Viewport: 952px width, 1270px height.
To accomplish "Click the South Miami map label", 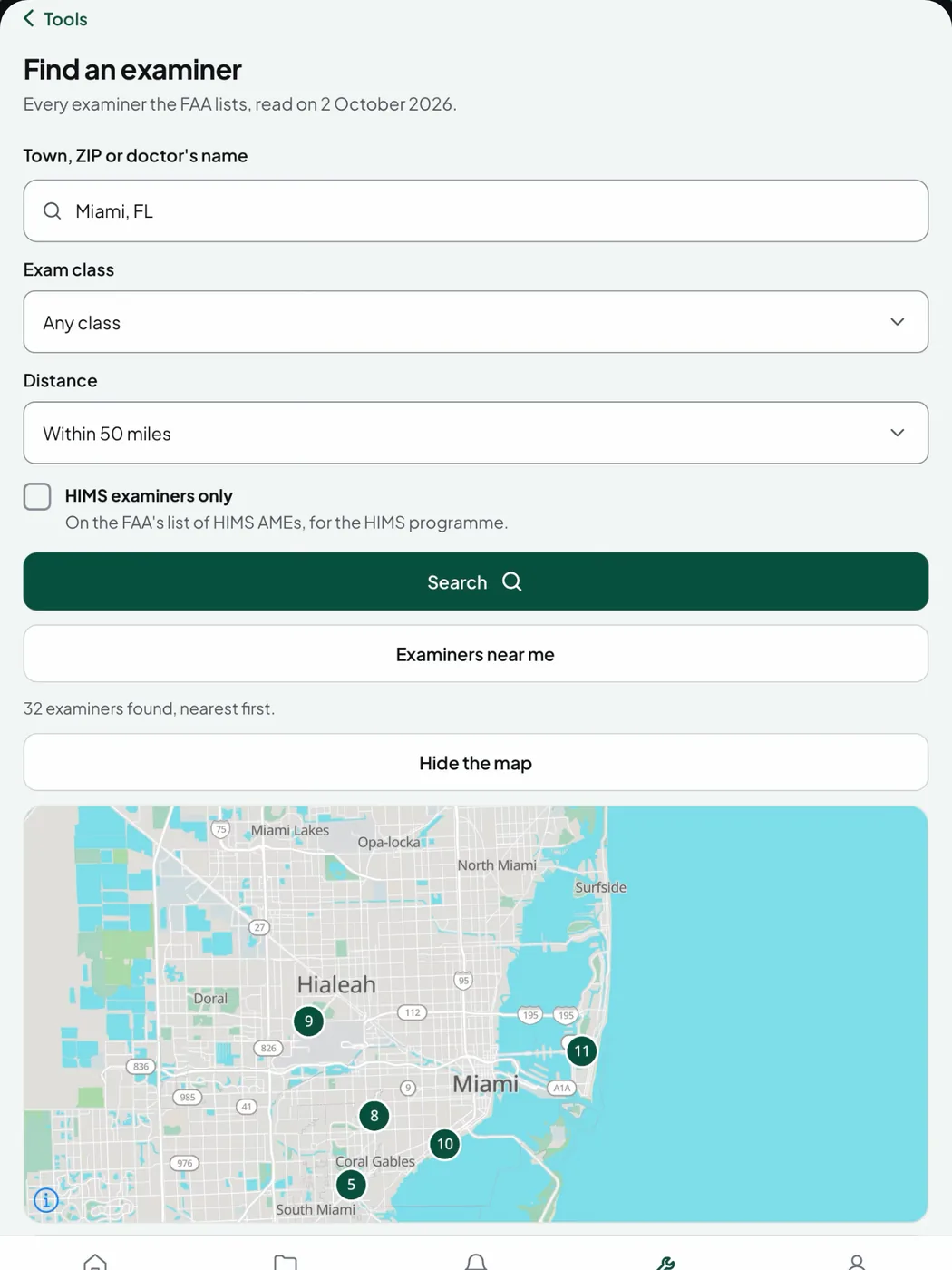I will (316, 1209).
